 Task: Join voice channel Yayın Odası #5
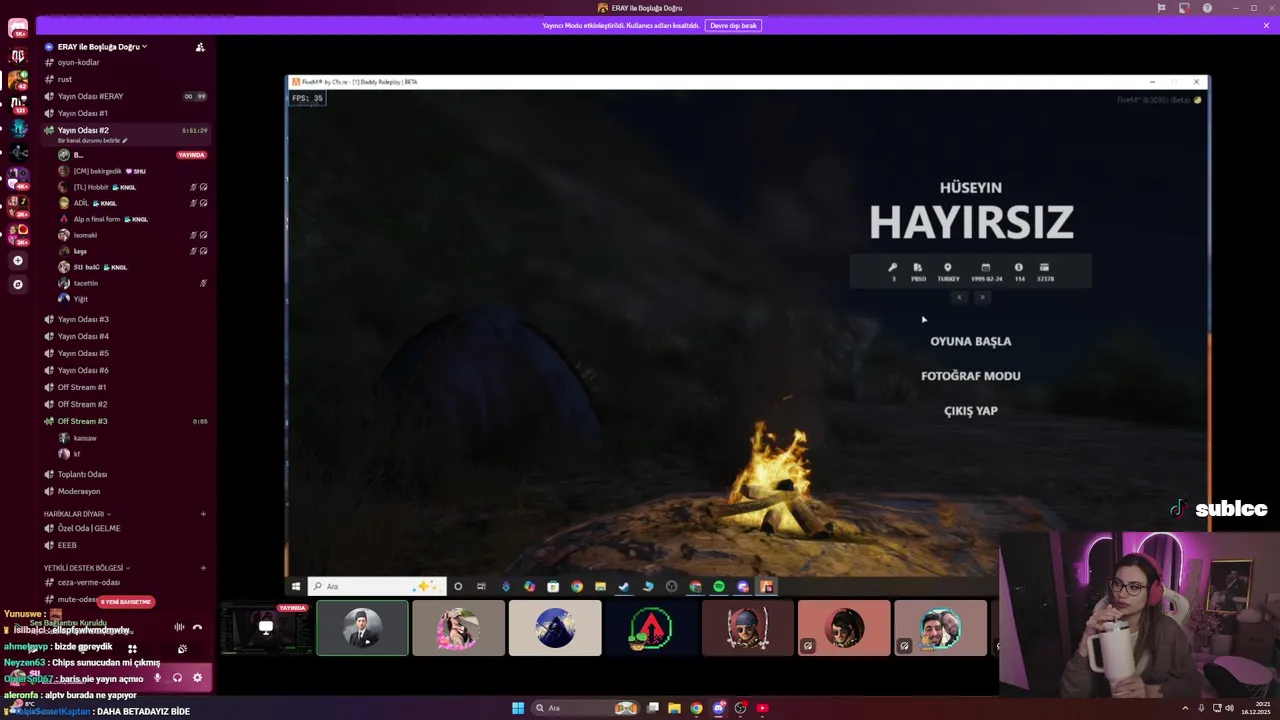coord(124,353)
